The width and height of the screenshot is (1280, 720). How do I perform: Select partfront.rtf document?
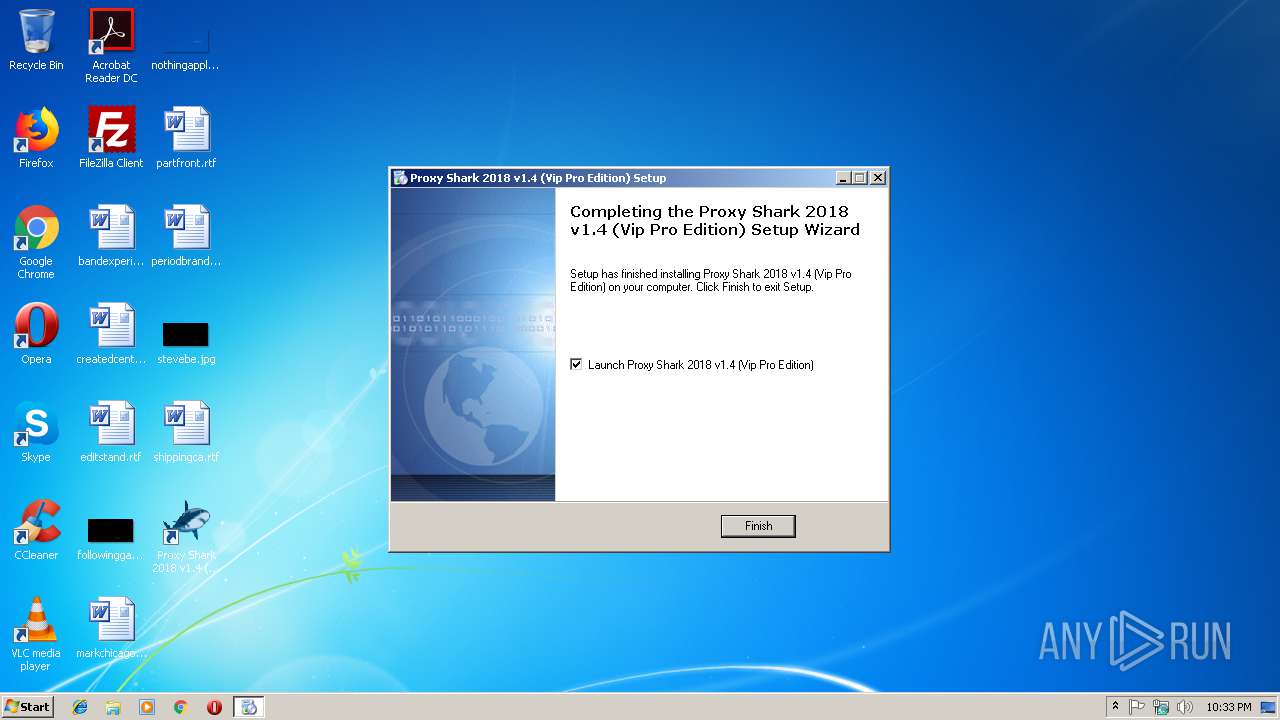(186, 138)
